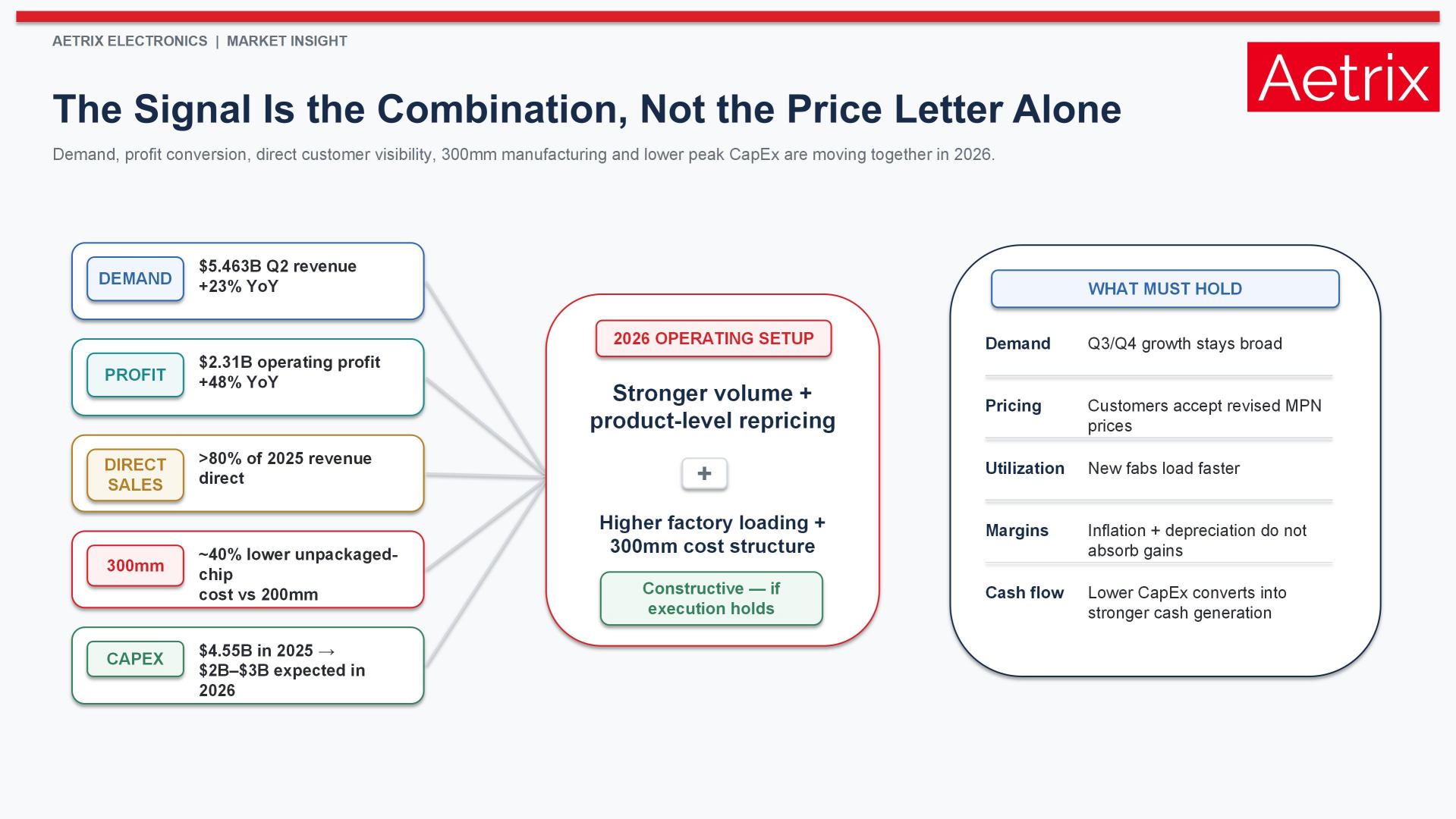Click the Constructive — if execution holds box
The height and width of the screenshot is (819, 1456).
[x=711, y=598]
